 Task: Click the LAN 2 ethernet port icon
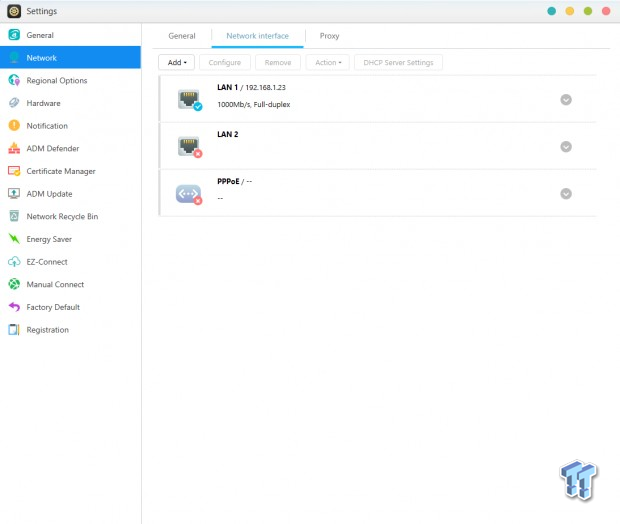[x=189, y=147]
